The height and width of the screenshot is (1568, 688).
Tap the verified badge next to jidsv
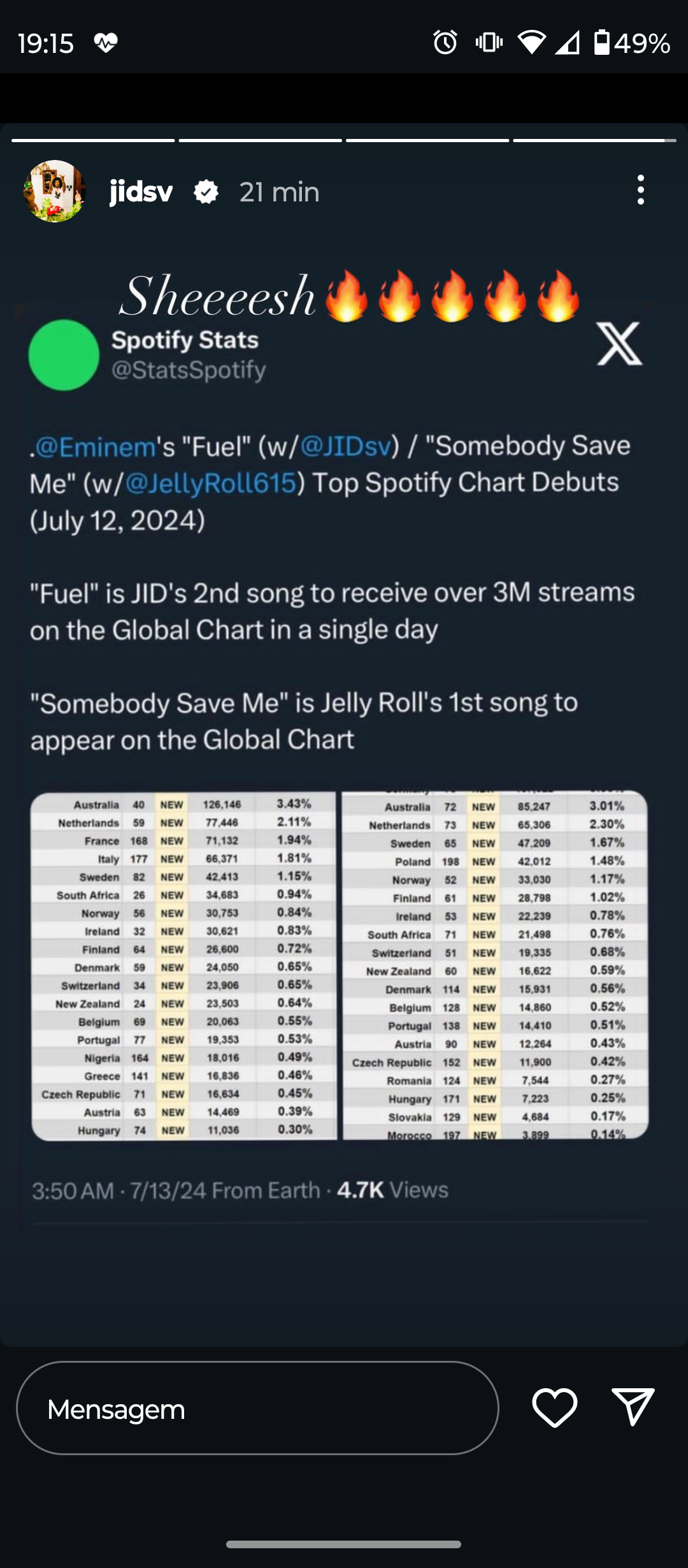coord(206,192)
